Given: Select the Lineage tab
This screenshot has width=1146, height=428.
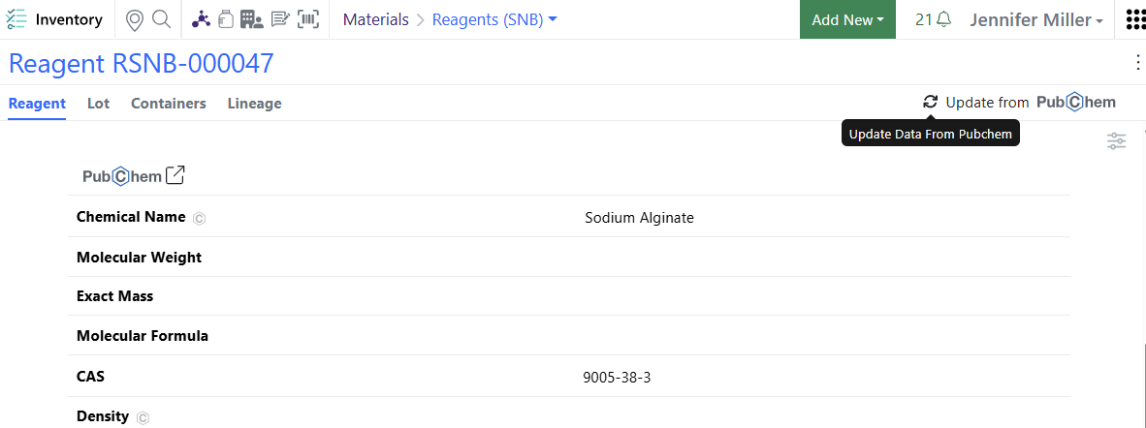Looking at the screenshot, I should (254, 103).
